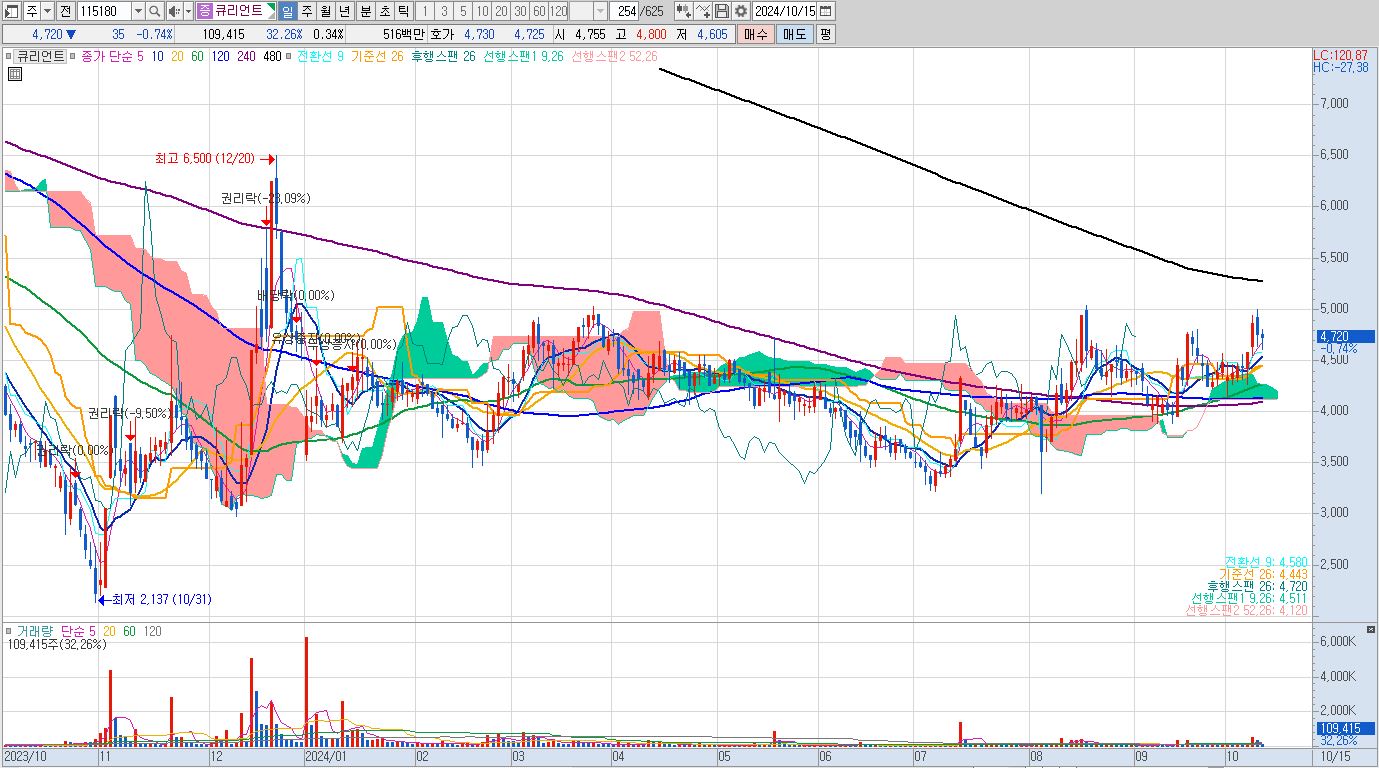This screenshot has width=1379, height=768.
Task: Open chart settings gear icon
Action: pyautogui.click(x=740, y=11)
